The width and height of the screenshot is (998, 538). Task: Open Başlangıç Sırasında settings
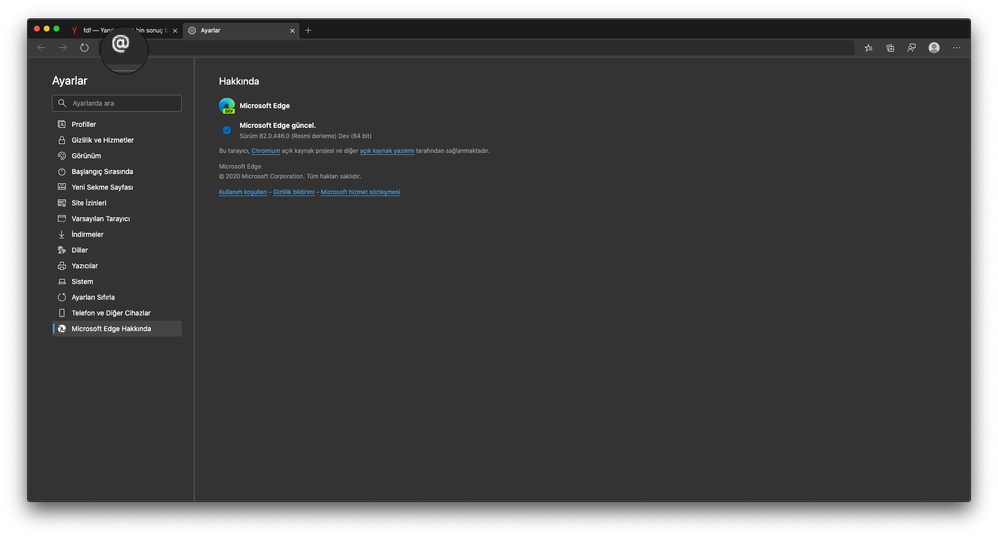point(117,171)
